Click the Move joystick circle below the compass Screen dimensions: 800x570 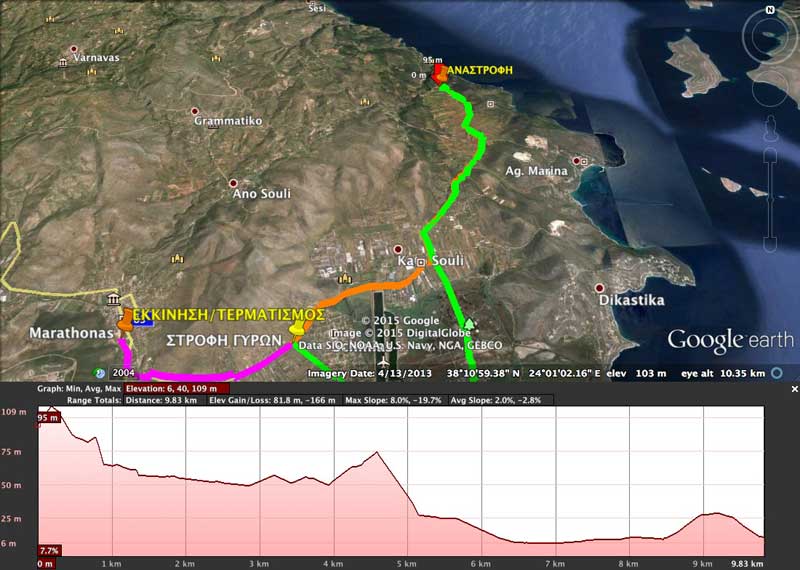[769, 88]
